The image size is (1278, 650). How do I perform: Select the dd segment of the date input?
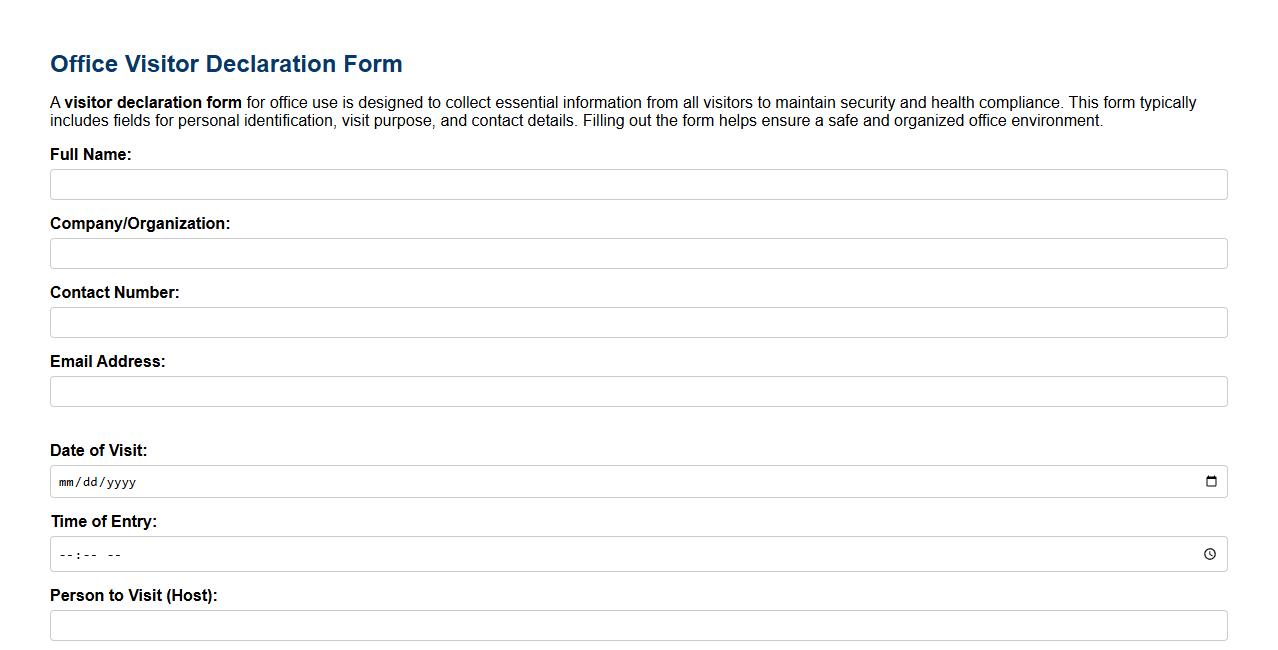coord(91,481)
